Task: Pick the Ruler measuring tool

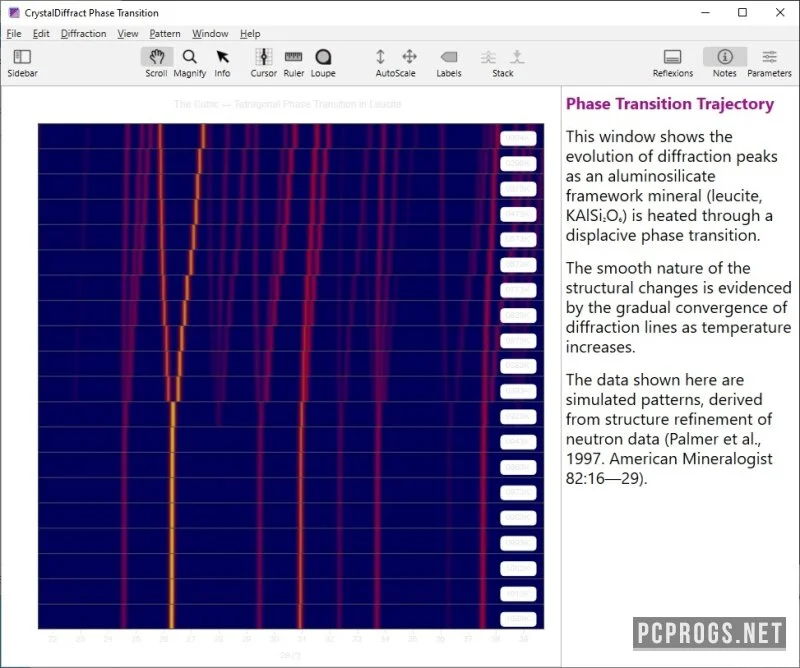Action: 293,63
